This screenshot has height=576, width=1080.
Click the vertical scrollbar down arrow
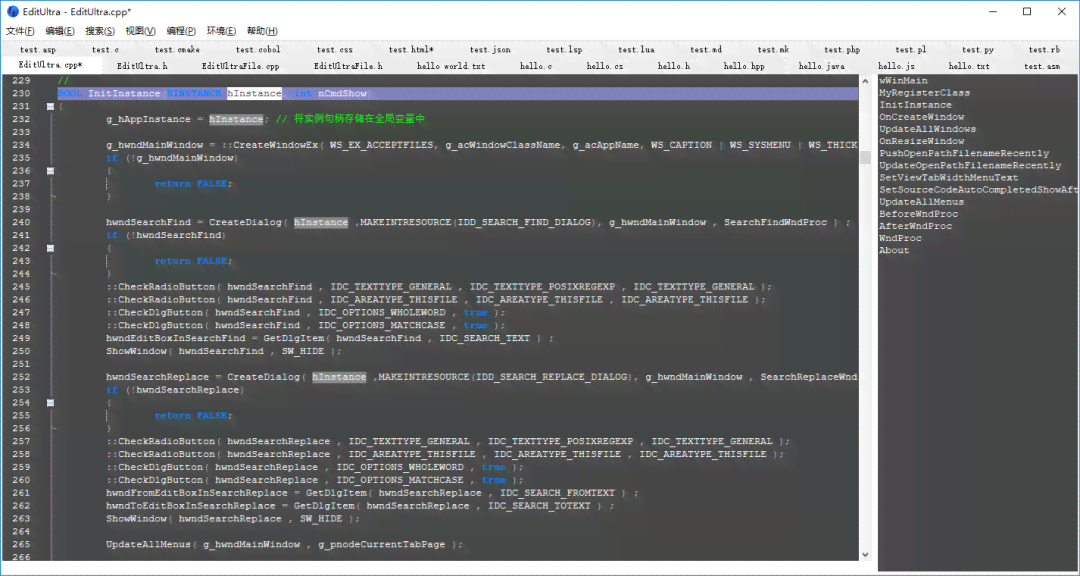[866, 554]
